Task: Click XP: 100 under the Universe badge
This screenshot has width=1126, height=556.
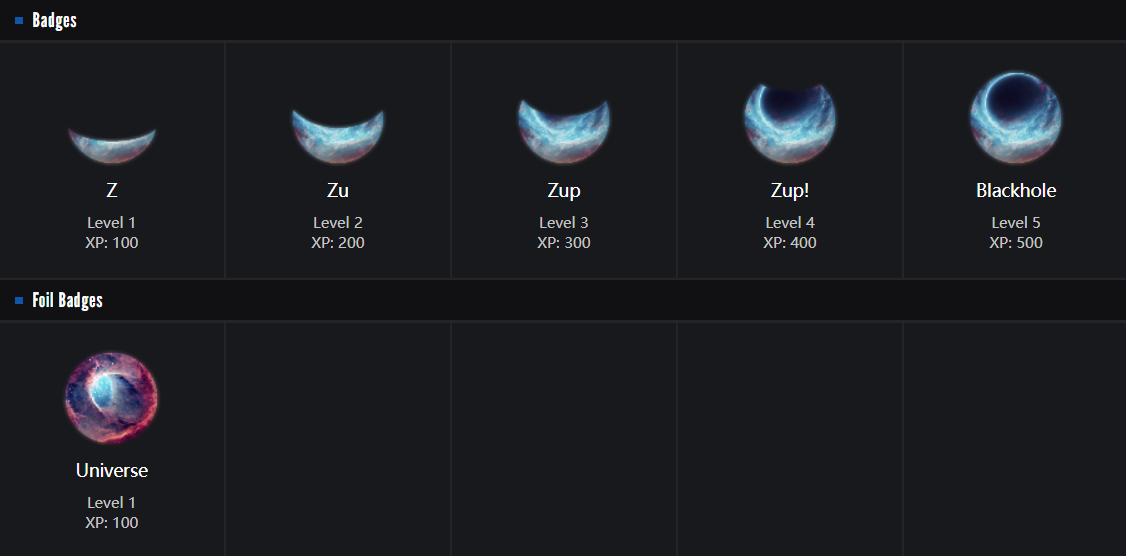Action: point(111,522)
